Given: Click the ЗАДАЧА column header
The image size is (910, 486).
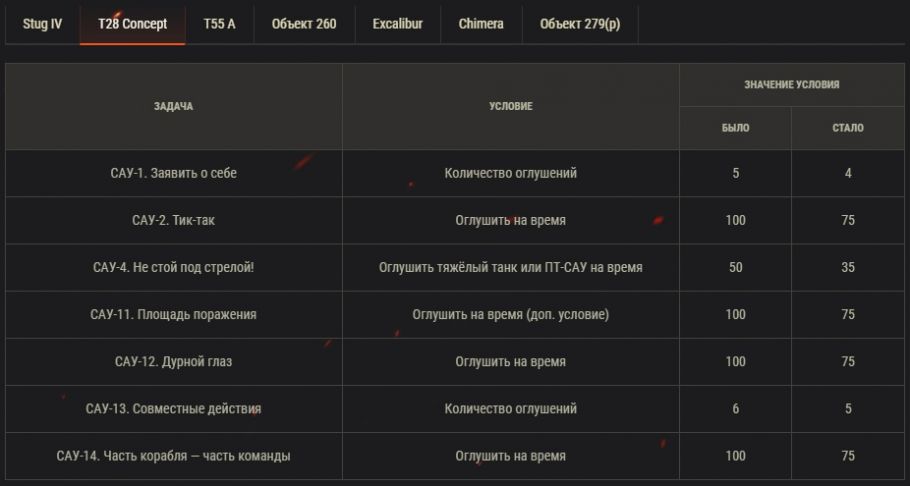Looking at the screenshot, I should click(x=174, y=106).
